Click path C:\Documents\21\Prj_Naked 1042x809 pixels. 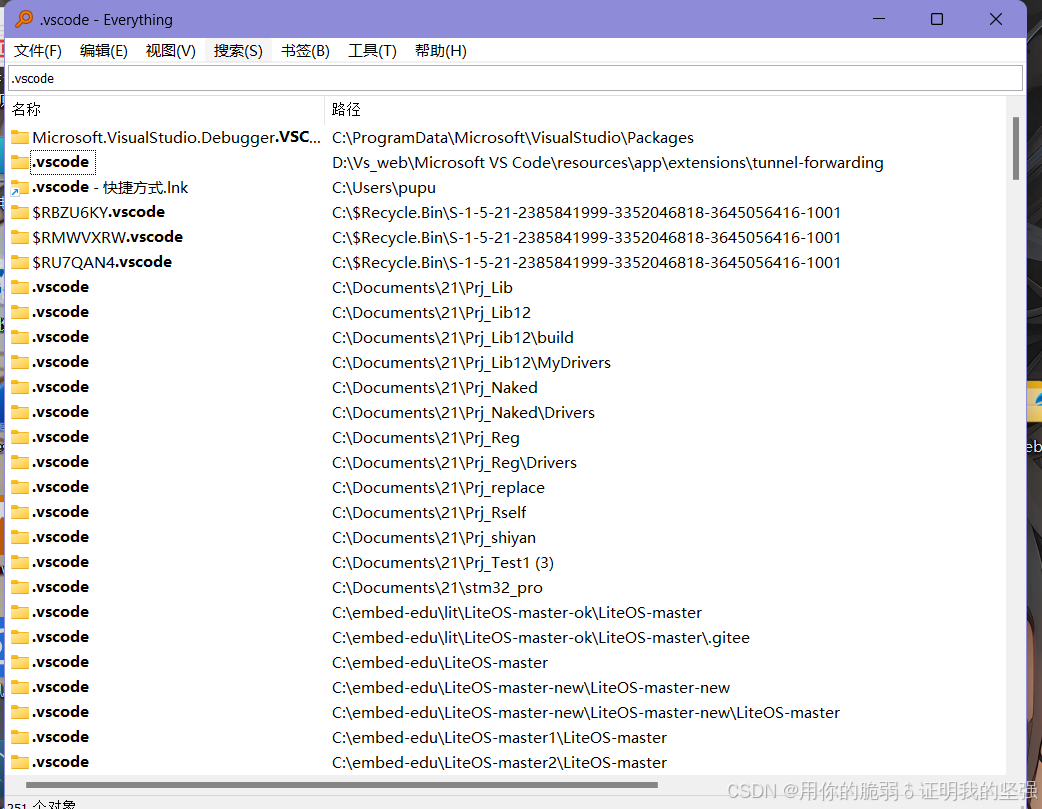point(435,388)
